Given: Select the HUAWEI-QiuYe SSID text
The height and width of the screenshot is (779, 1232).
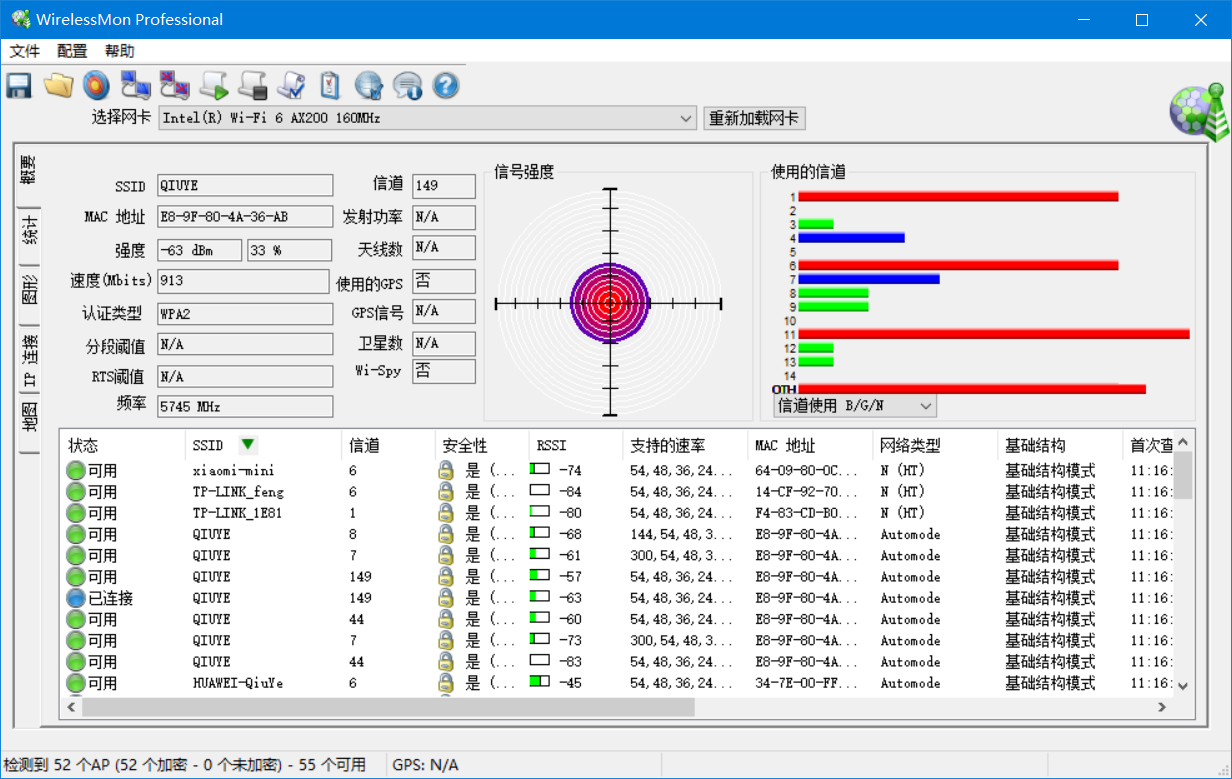Looking at the screenshot, I should [237, 683].
